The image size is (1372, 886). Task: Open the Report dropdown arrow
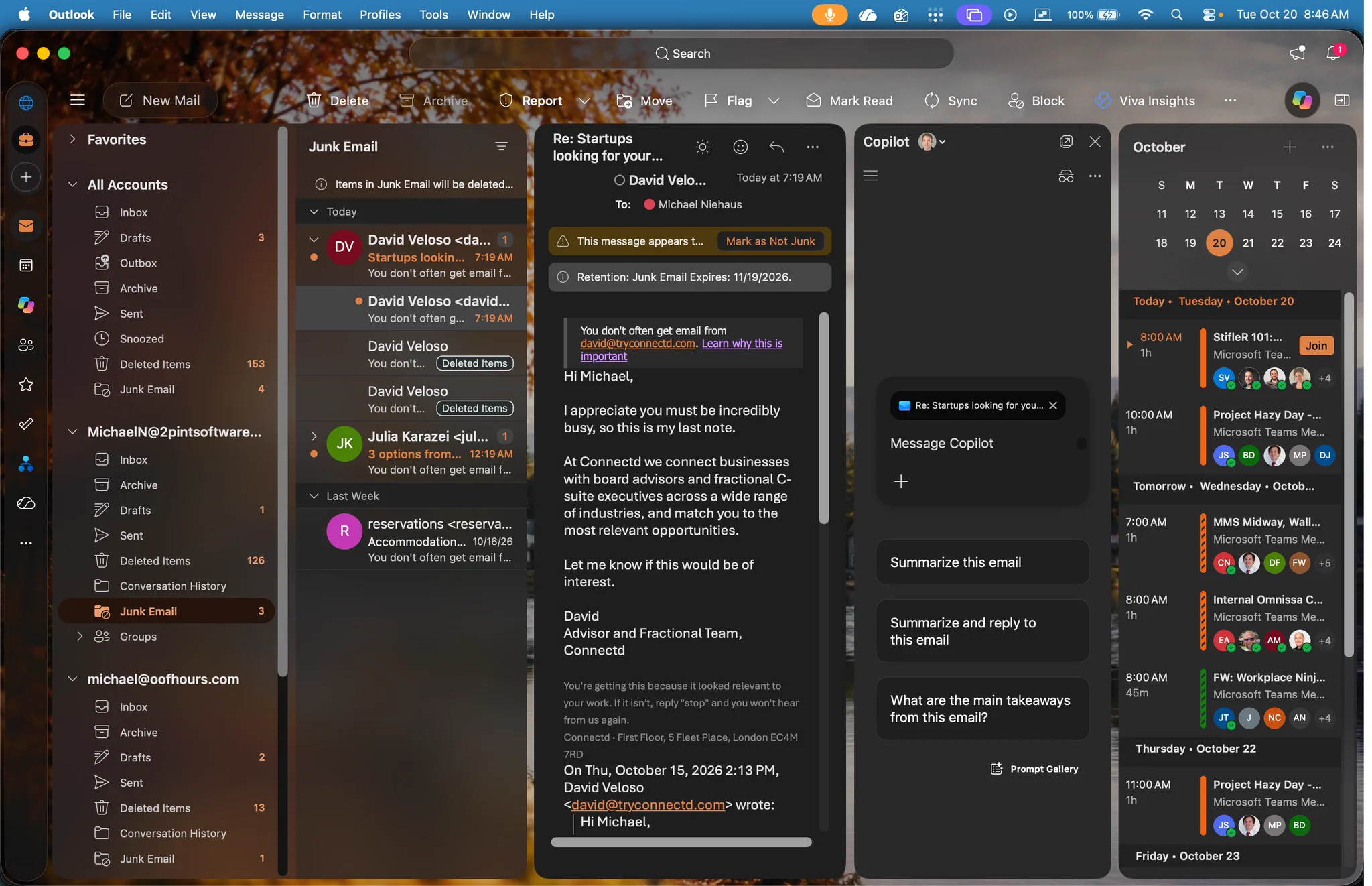pyautogui.click(x=584, y=101)
